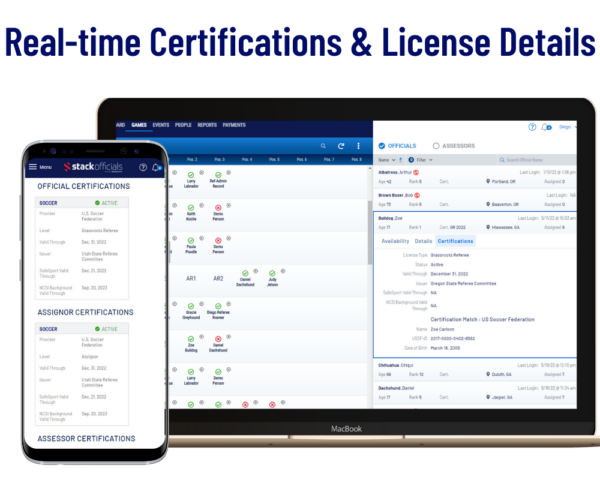Image resolution: width=600 pixels, height=480 pixels.
Task: Open the three-dot more options menu
Action: (359, 145)
